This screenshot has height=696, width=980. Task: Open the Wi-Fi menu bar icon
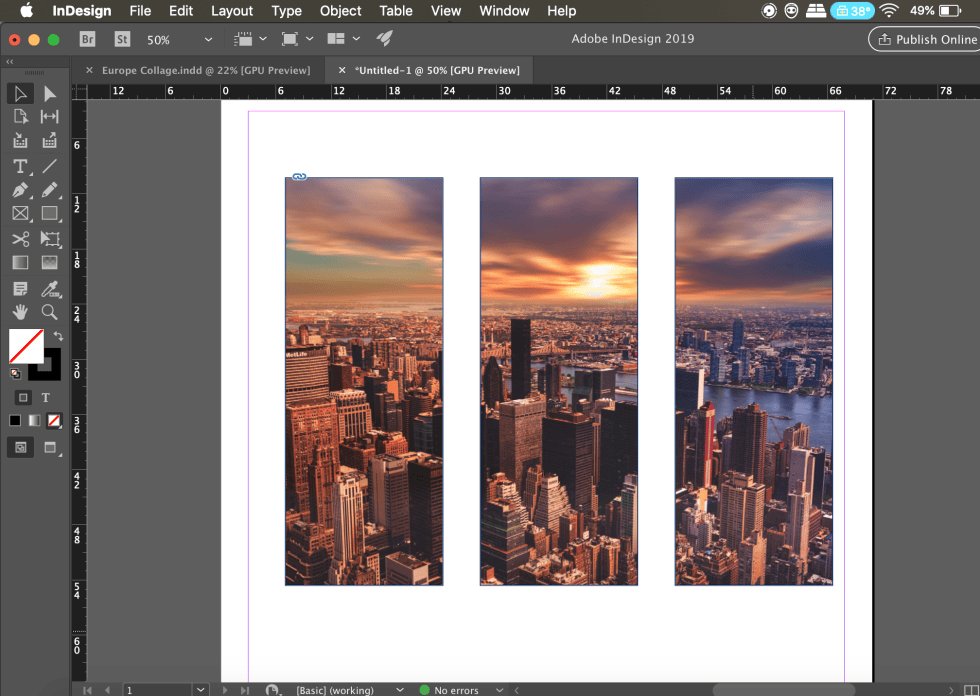coord(889,11)
